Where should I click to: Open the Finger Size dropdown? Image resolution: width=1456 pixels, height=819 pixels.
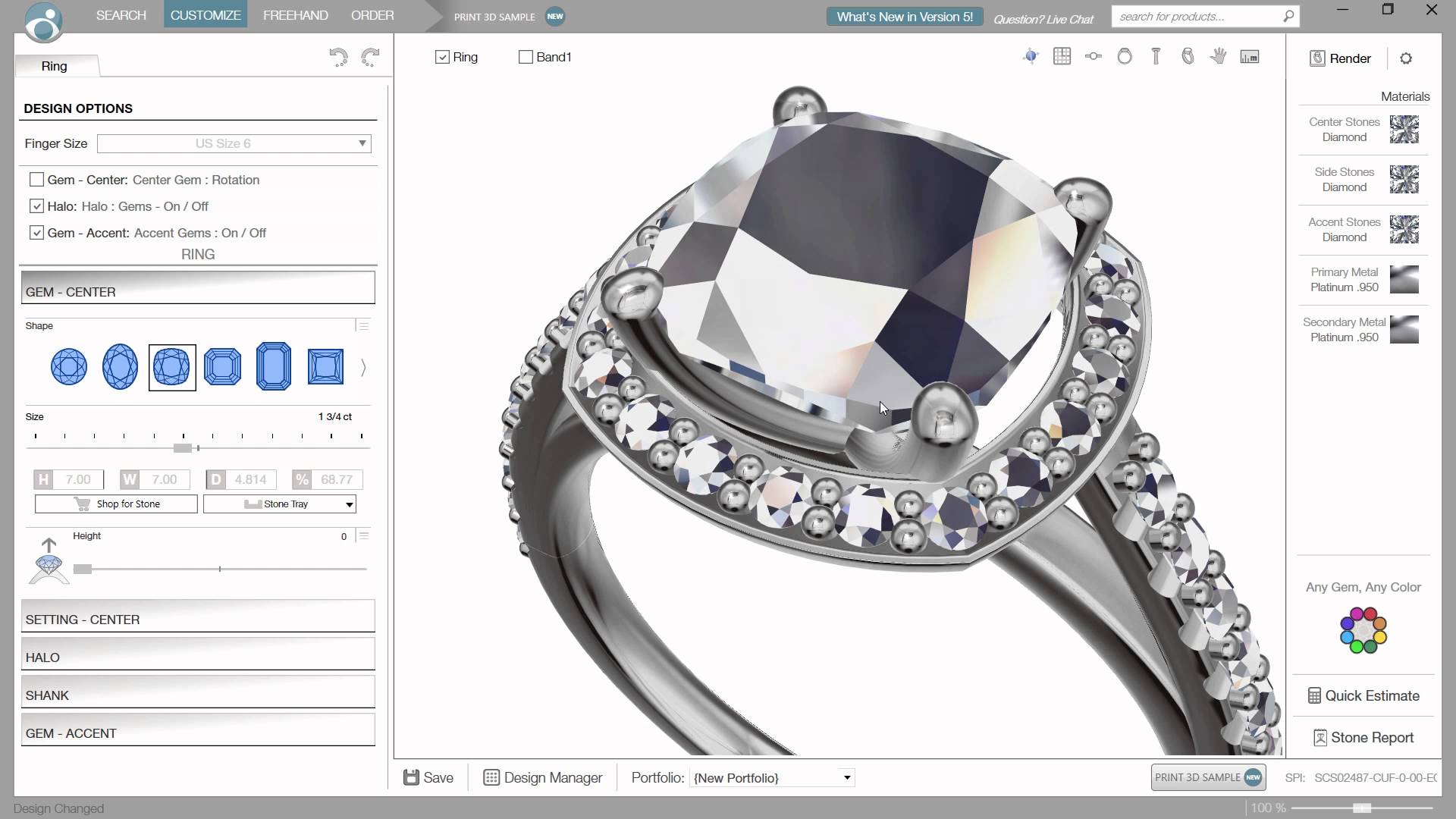pos(234,143)
